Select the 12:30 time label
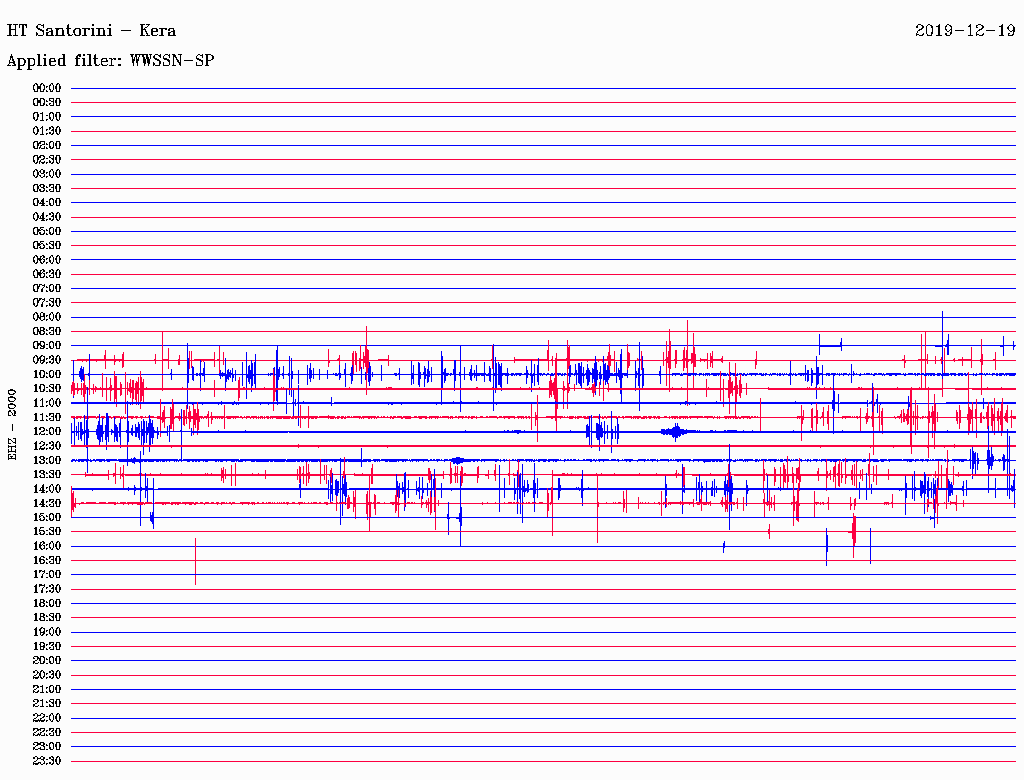Image resolution: width=1024 pixels, height=780 pixels. click(x=47, y=446)
